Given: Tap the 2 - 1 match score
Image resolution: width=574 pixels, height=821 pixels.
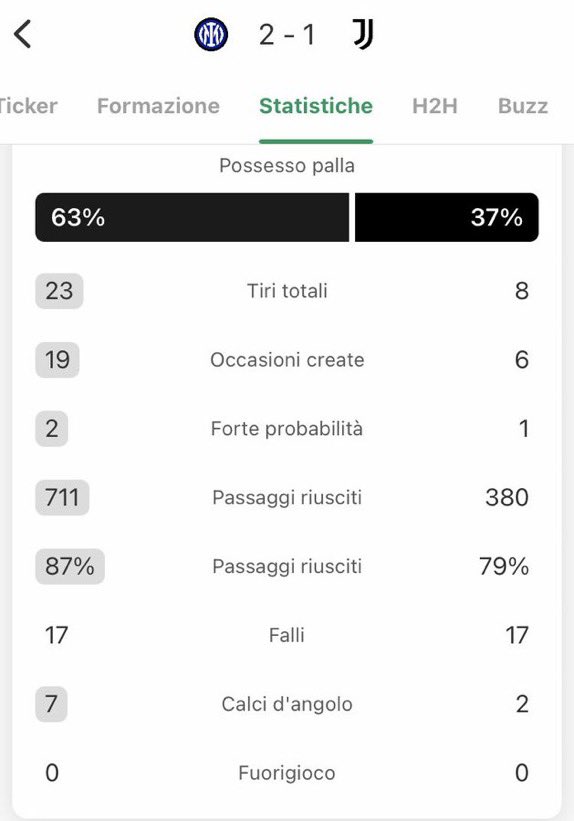Looking at the screenshot, I should (287, 35).
